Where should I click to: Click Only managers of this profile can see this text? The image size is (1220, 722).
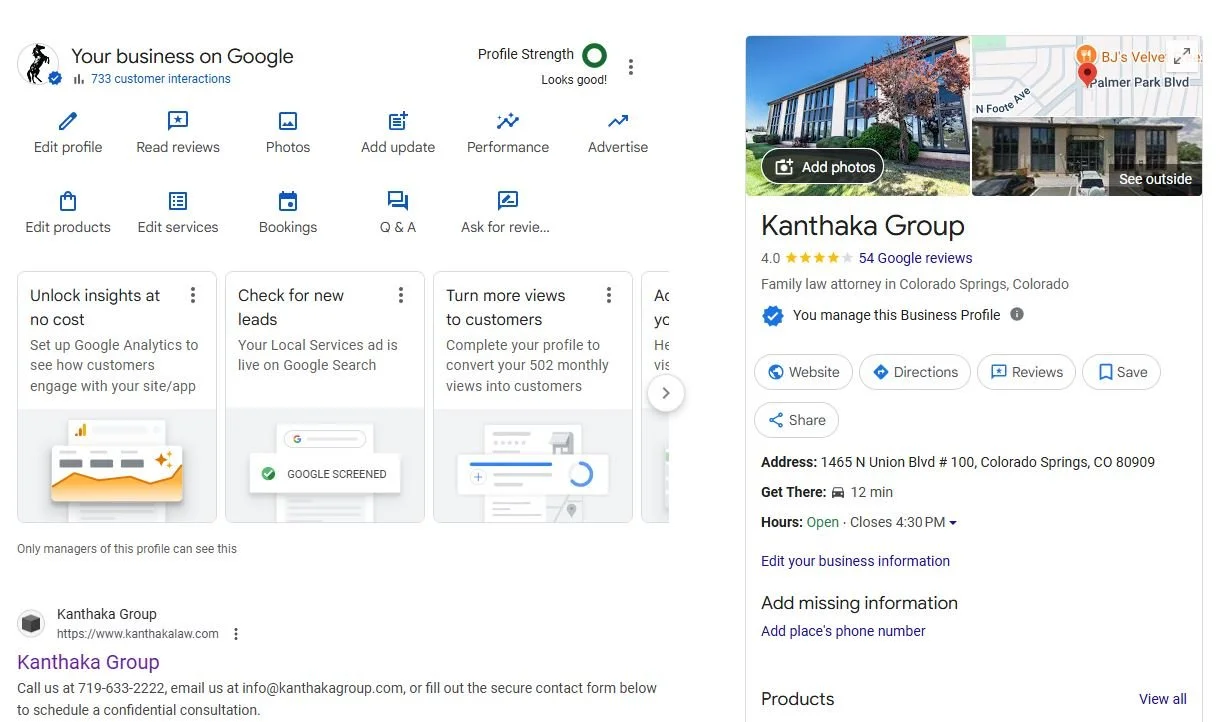coord(127,549)
